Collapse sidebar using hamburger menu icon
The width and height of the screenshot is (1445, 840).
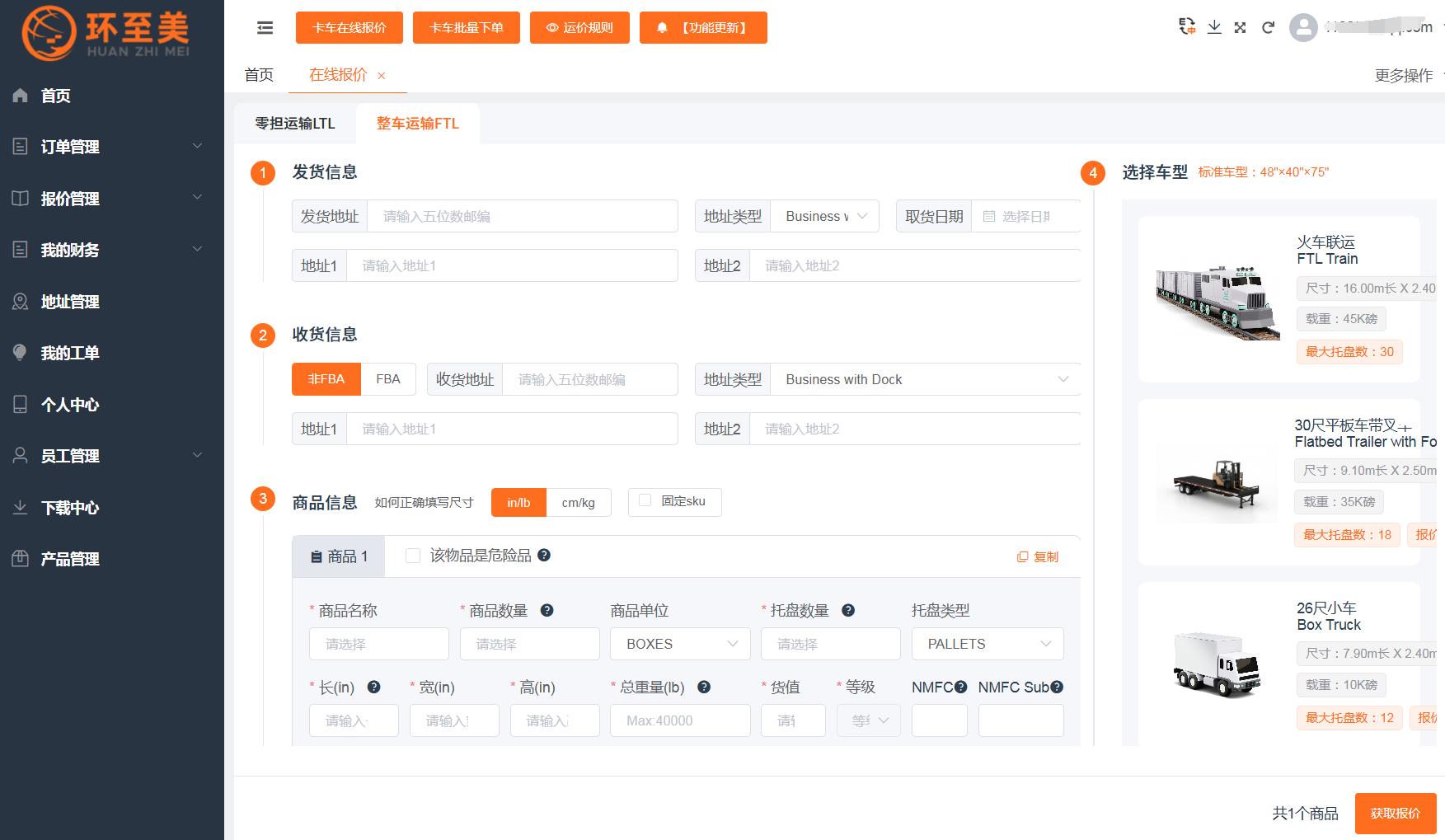click(265, 28)
